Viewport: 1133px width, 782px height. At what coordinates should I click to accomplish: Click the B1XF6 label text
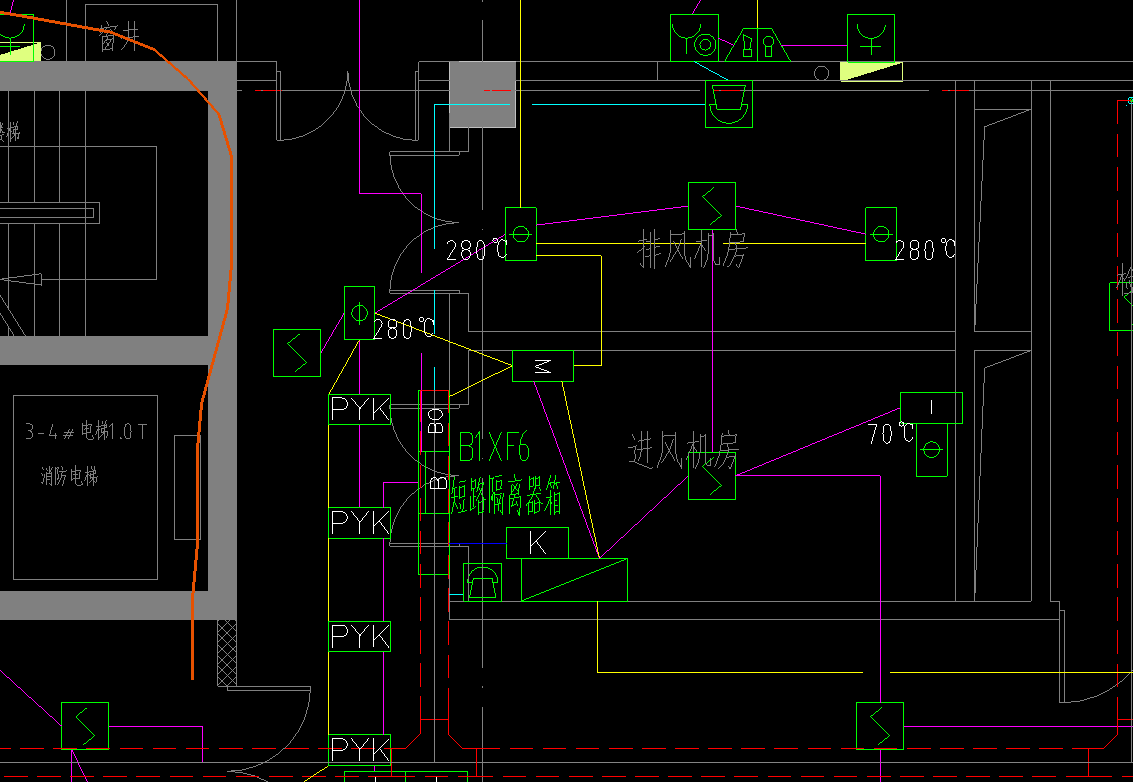494,448
